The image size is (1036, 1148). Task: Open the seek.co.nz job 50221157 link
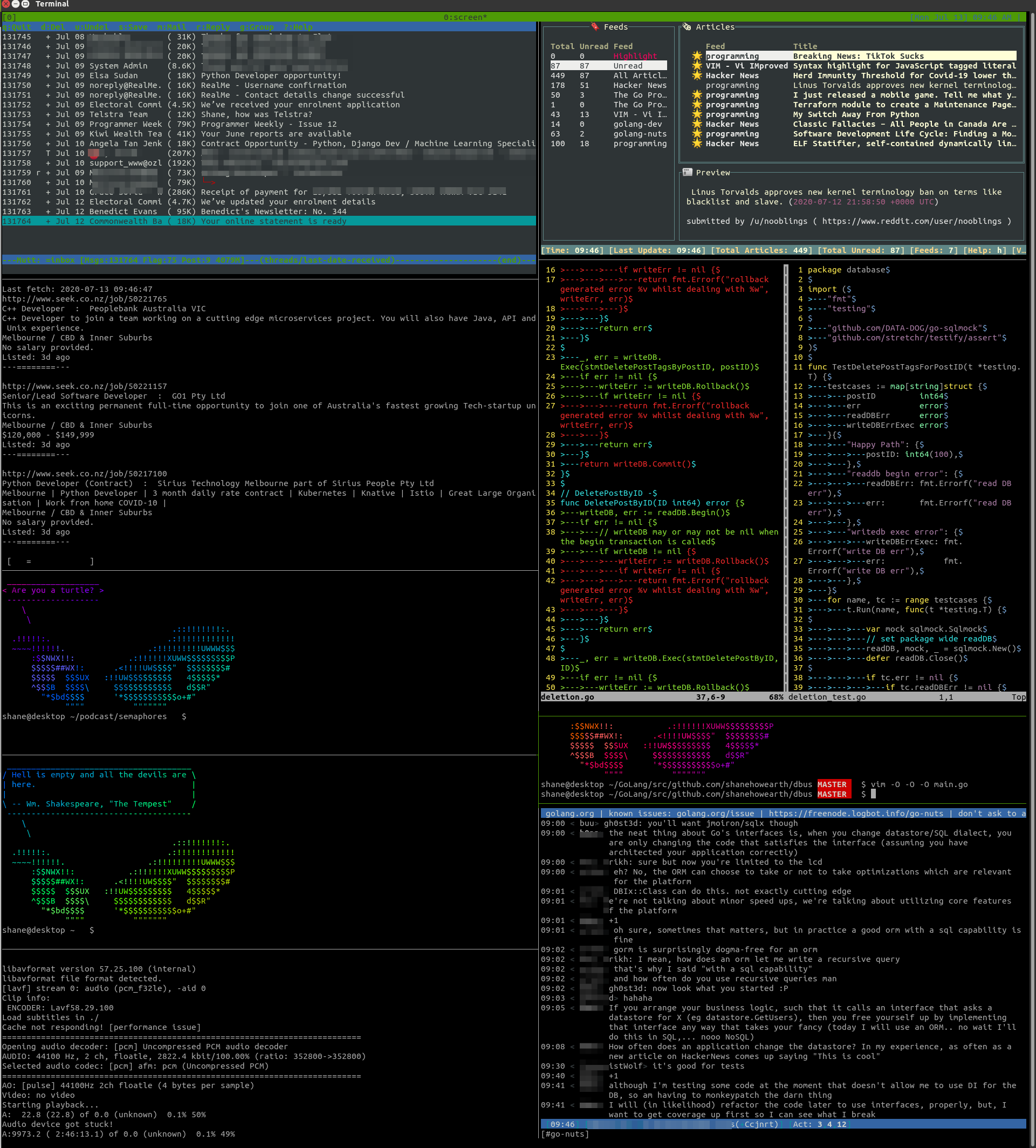point(85,386)
